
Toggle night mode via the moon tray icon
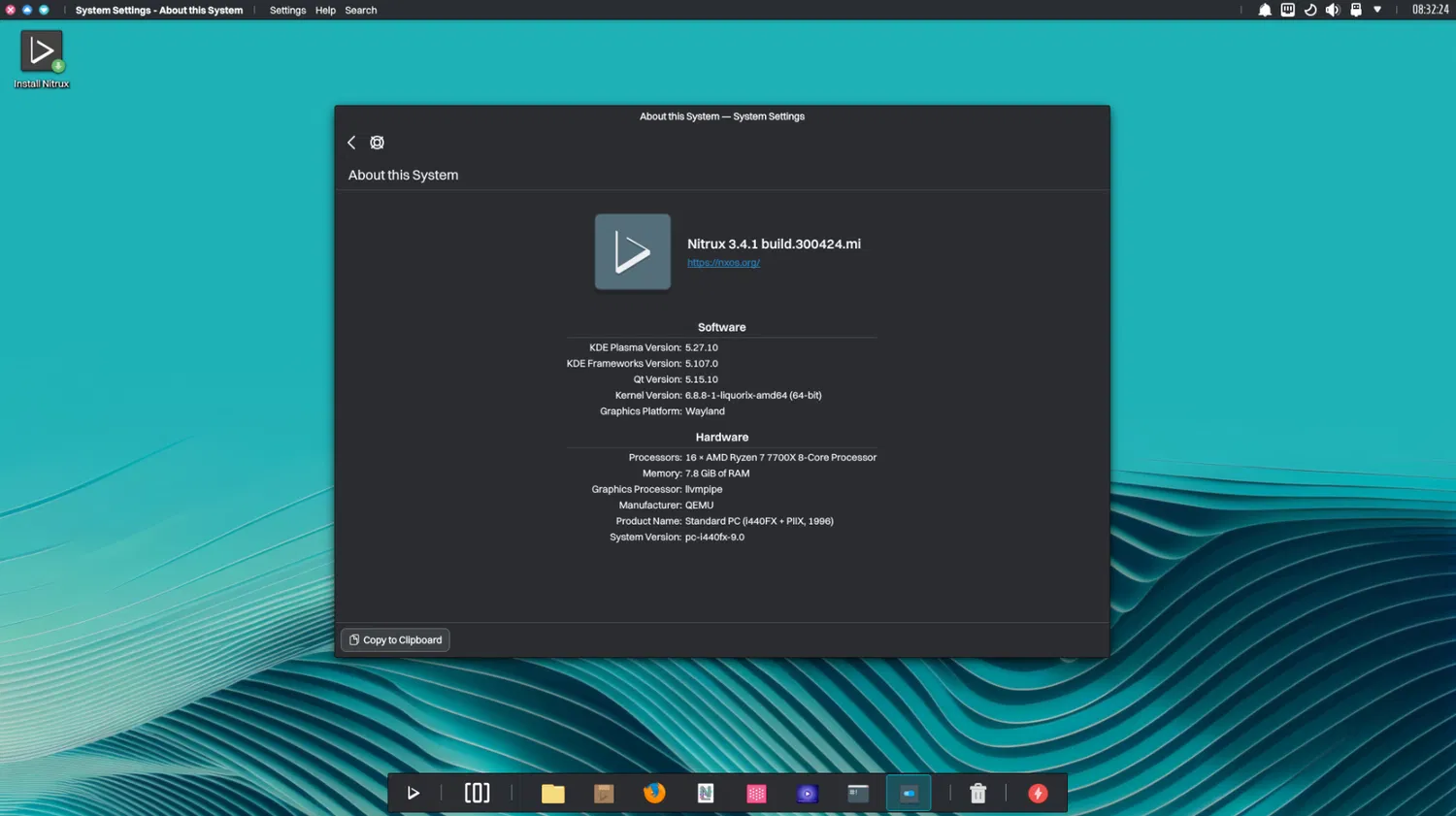coord(1310,10)
